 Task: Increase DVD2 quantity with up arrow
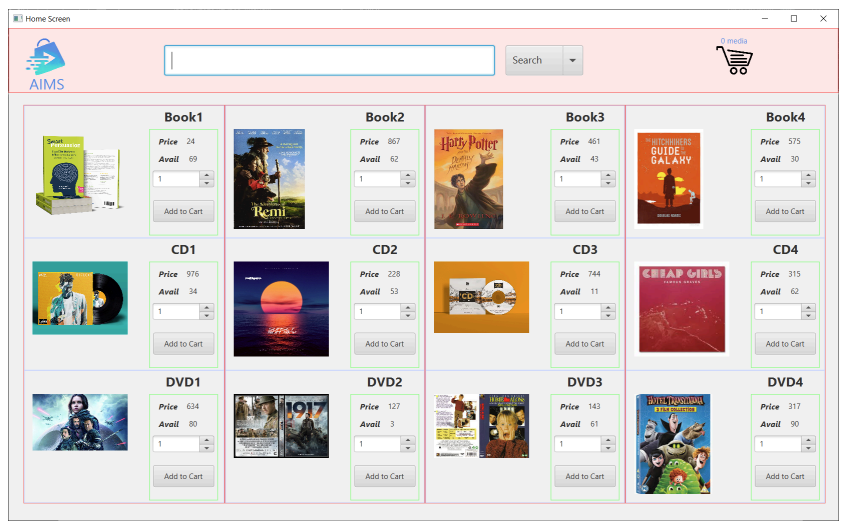pos(408,440)
